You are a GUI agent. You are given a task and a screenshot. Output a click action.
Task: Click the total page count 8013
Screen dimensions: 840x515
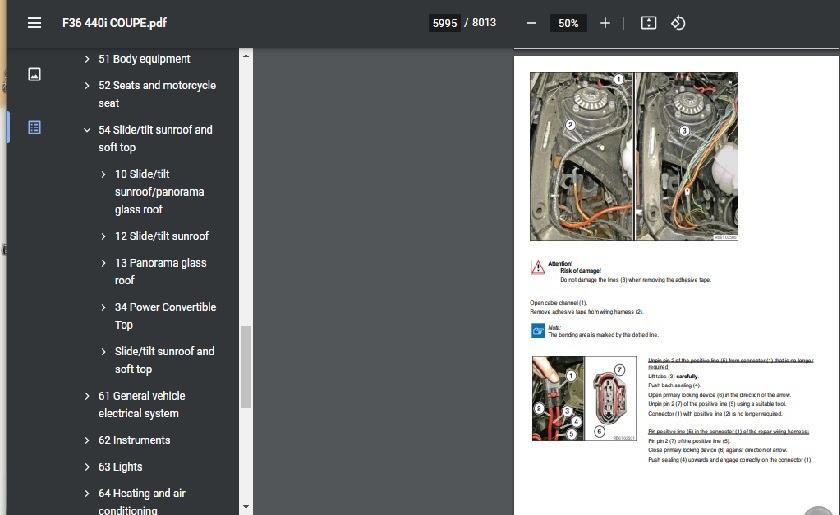pos(484,23)
